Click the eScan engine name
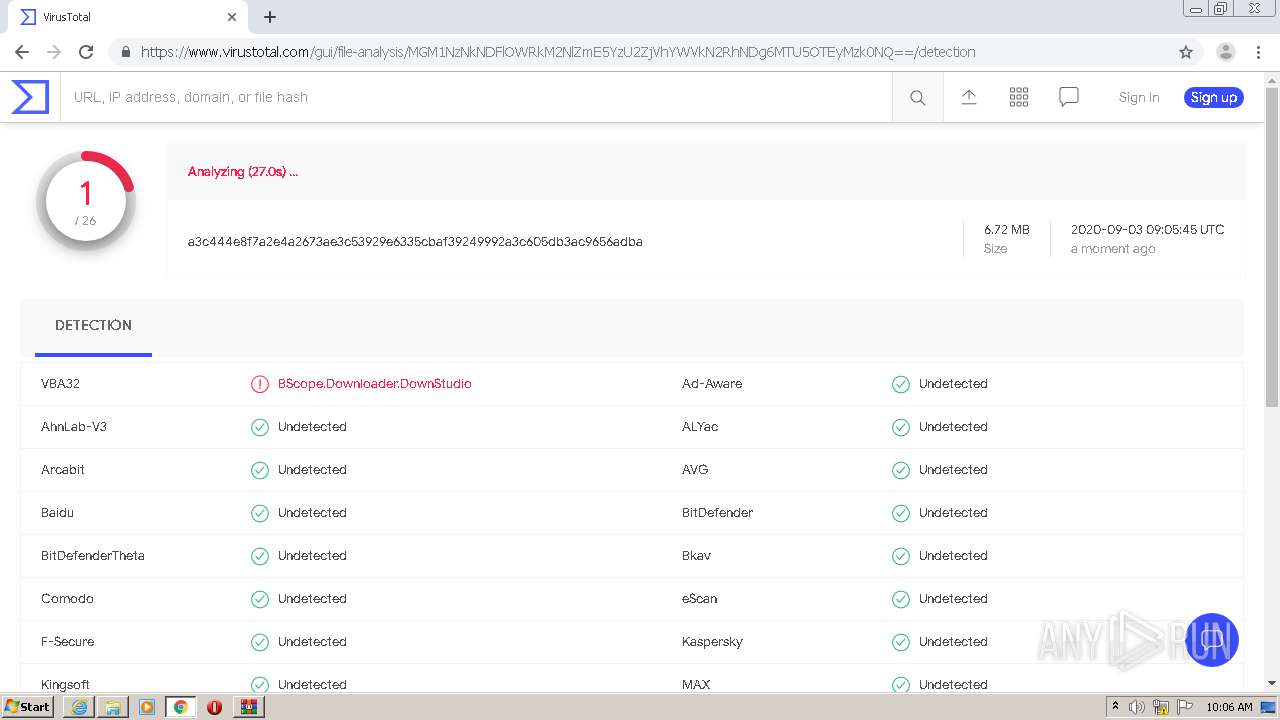Viewport: 1280px width, 720px height. 700,599
